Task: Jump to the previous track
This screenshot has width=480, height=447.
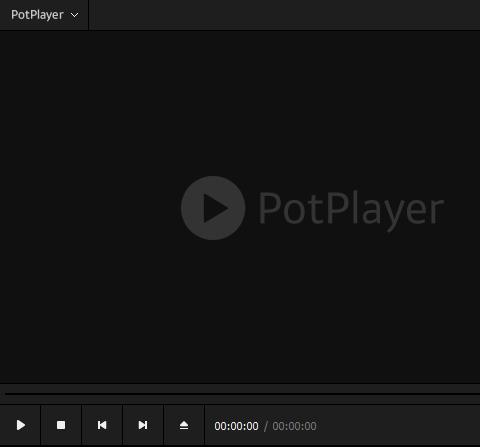Action: point(102,425)
